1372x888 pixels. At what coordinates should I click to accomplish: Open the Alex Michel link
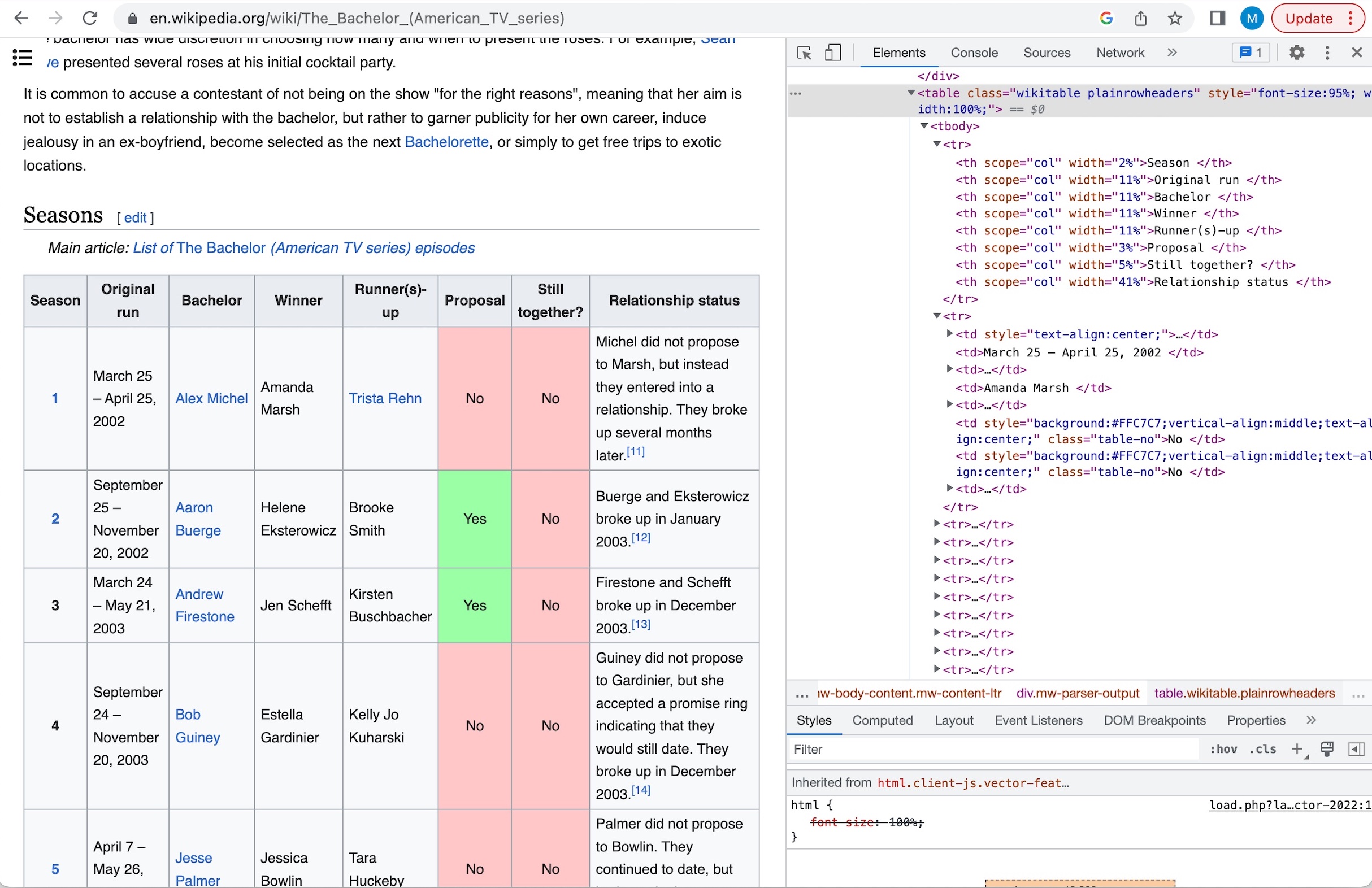[211, 398]
